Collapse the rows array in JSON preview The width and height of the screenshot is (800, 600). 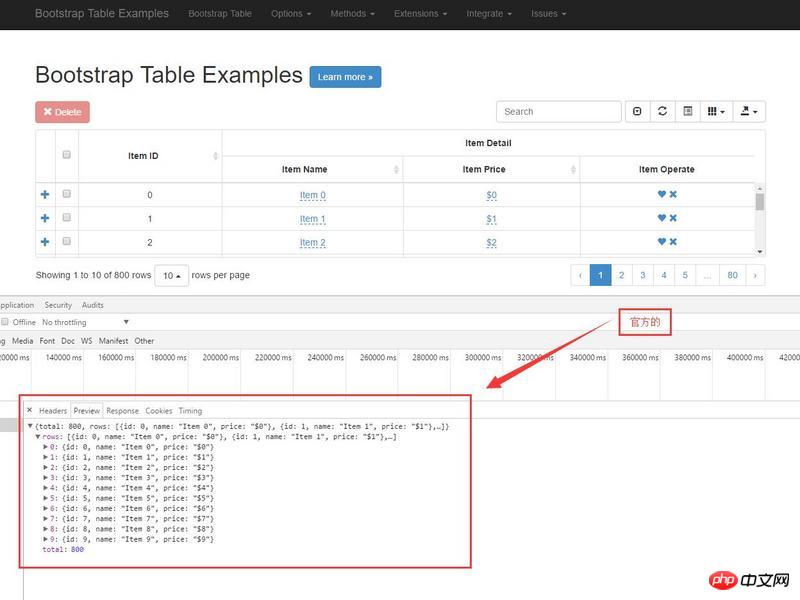point(38,437)
